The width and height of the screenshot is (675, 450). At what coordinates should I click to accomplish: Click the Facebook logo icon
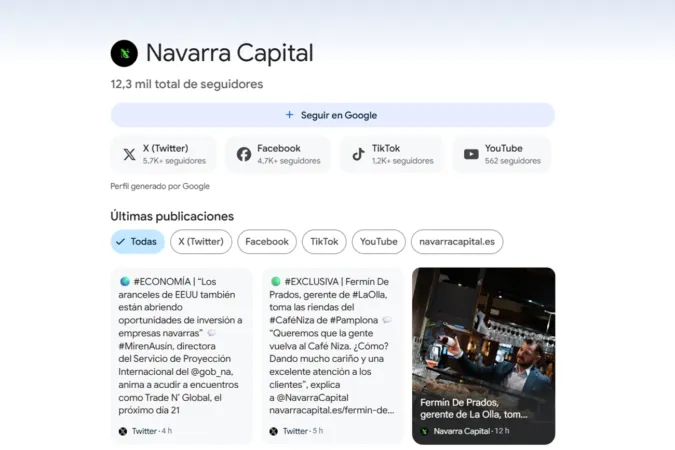click(244, 154)
